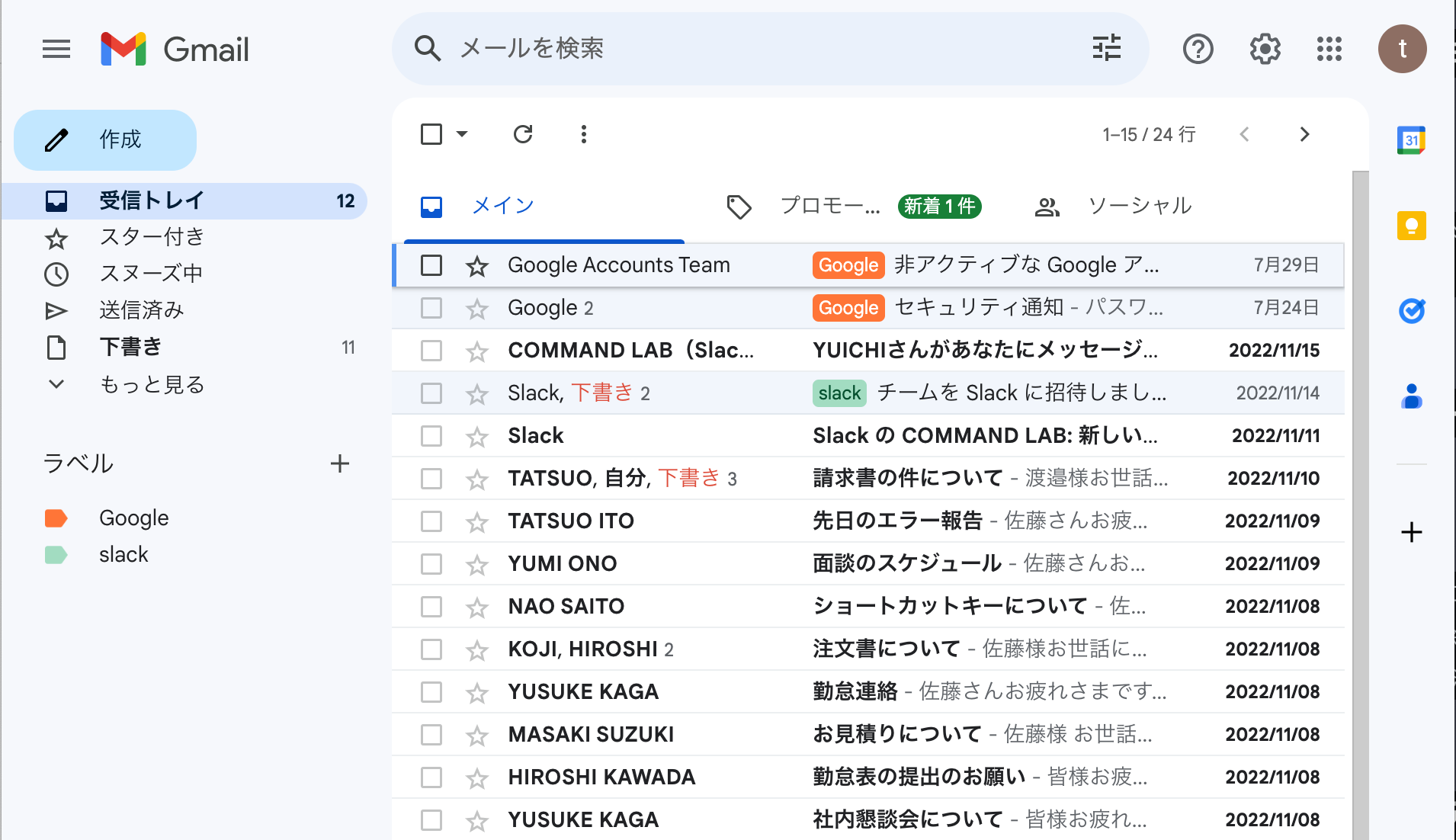Open スター付き folder
Screen dimensions: 1456x840
(184, 238)
